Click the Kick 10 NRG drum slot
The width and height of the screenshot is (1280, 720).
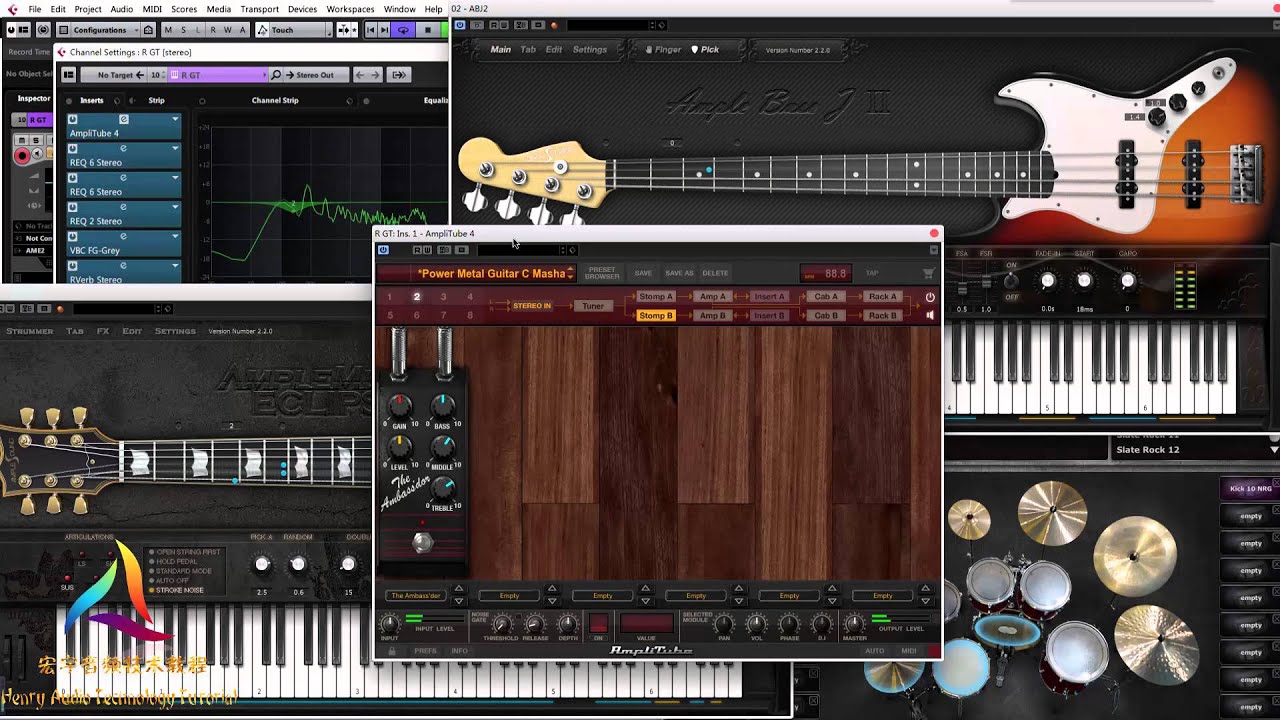[x=1250, y=489]
